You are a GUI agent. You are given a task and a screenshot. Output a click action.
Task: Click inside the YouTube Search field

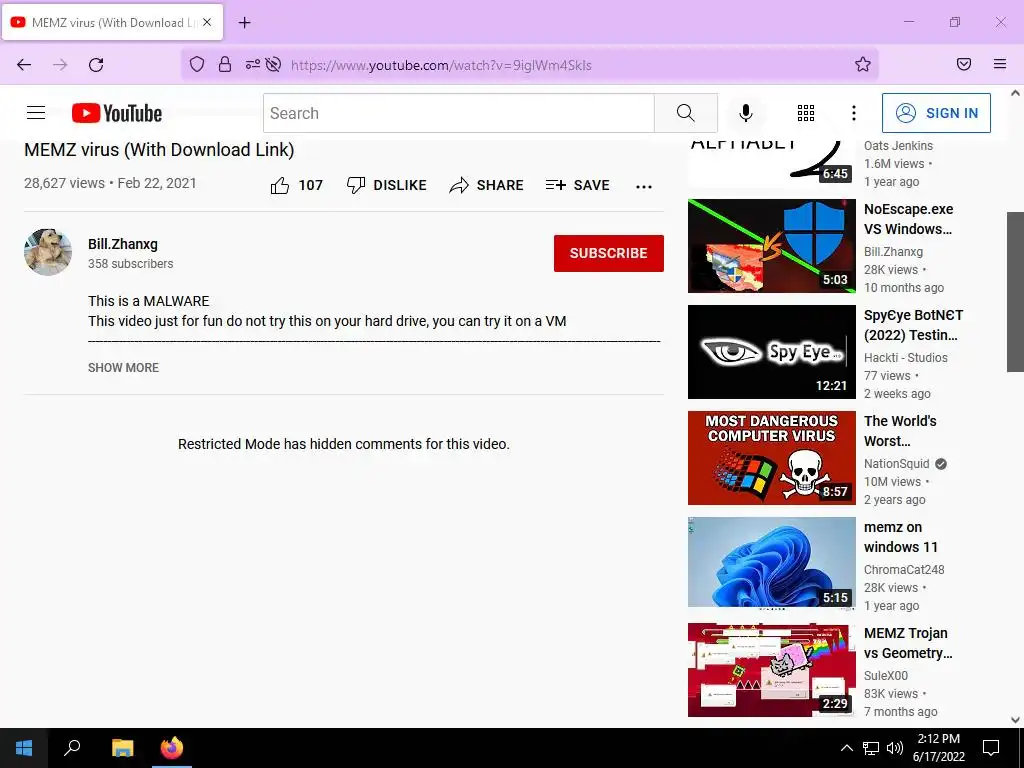coord(458,113)
